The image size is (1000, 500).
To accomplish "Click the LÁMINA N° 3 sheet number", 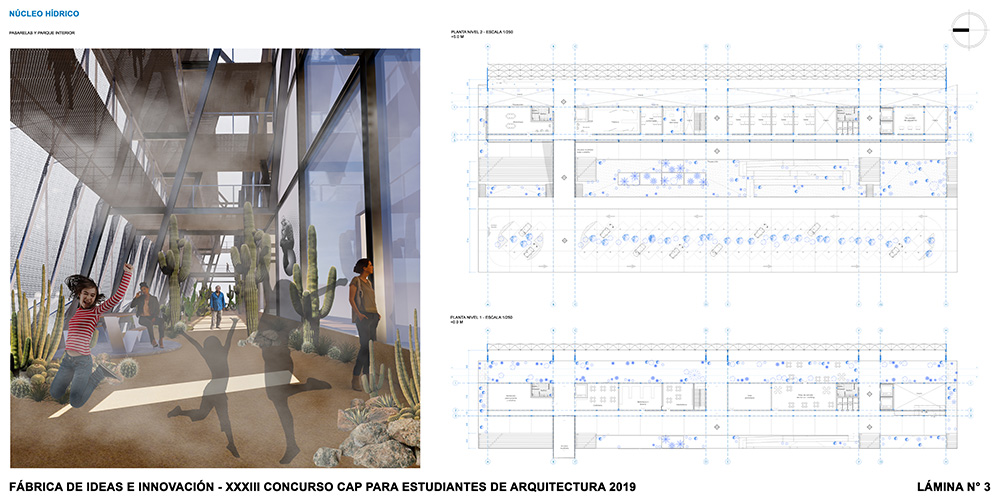I will 953,487.
